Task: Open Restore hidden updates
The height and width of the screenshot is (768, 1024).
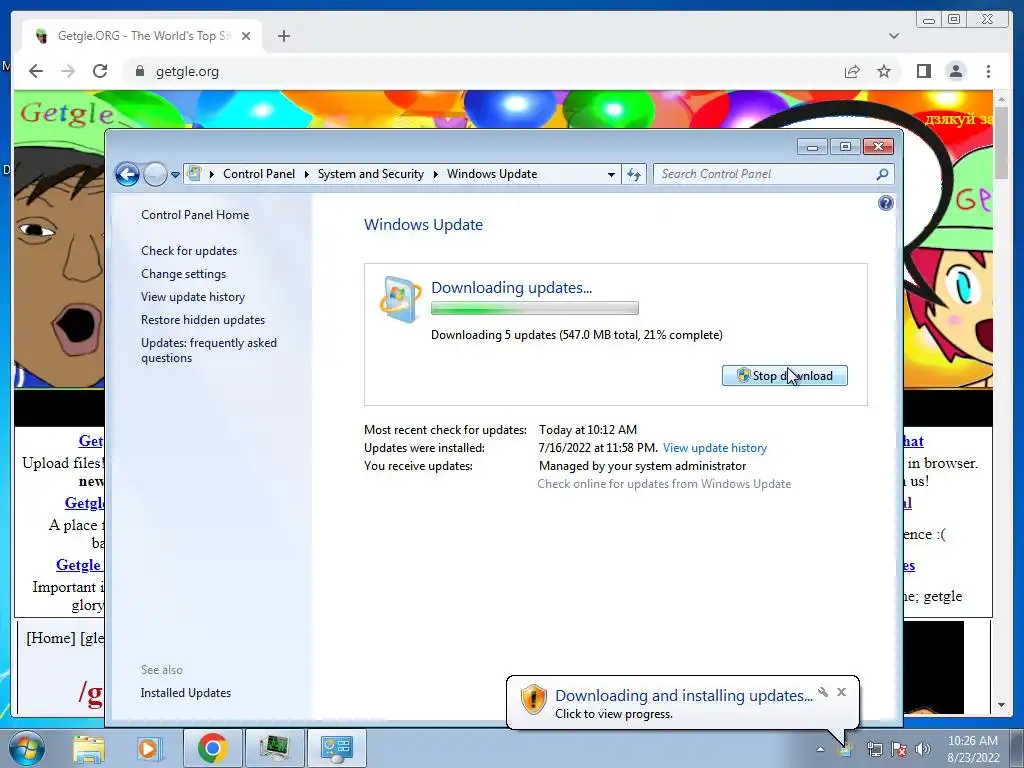Action: pos(203,319)
